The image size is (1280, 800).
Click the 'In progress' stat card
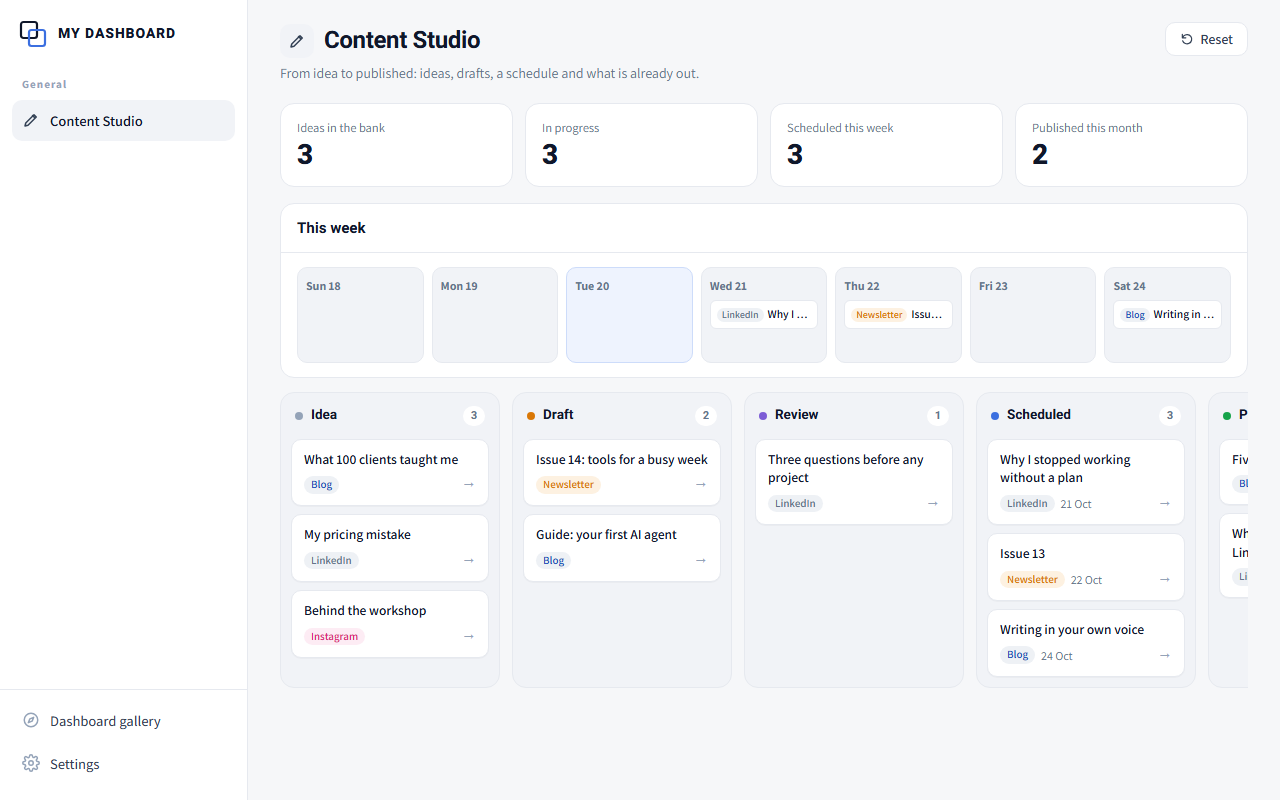pos(641,145)
